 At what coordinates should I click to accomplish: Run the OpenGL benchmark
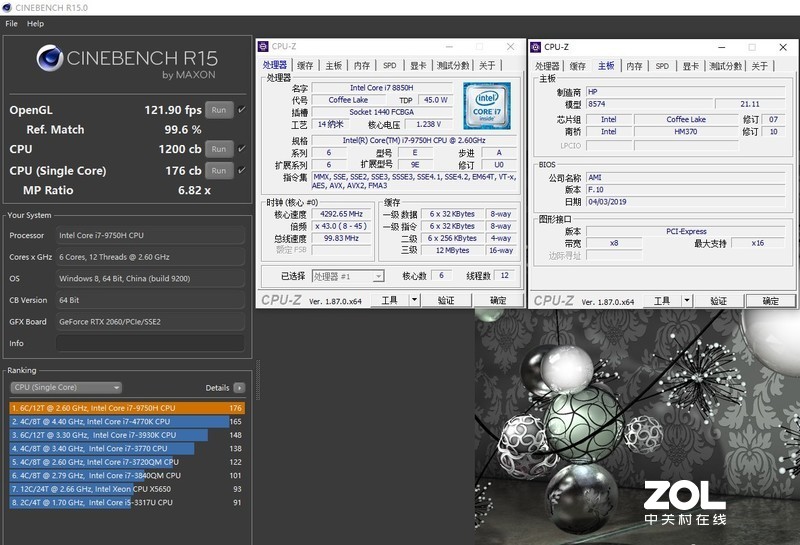pos(219,110)
